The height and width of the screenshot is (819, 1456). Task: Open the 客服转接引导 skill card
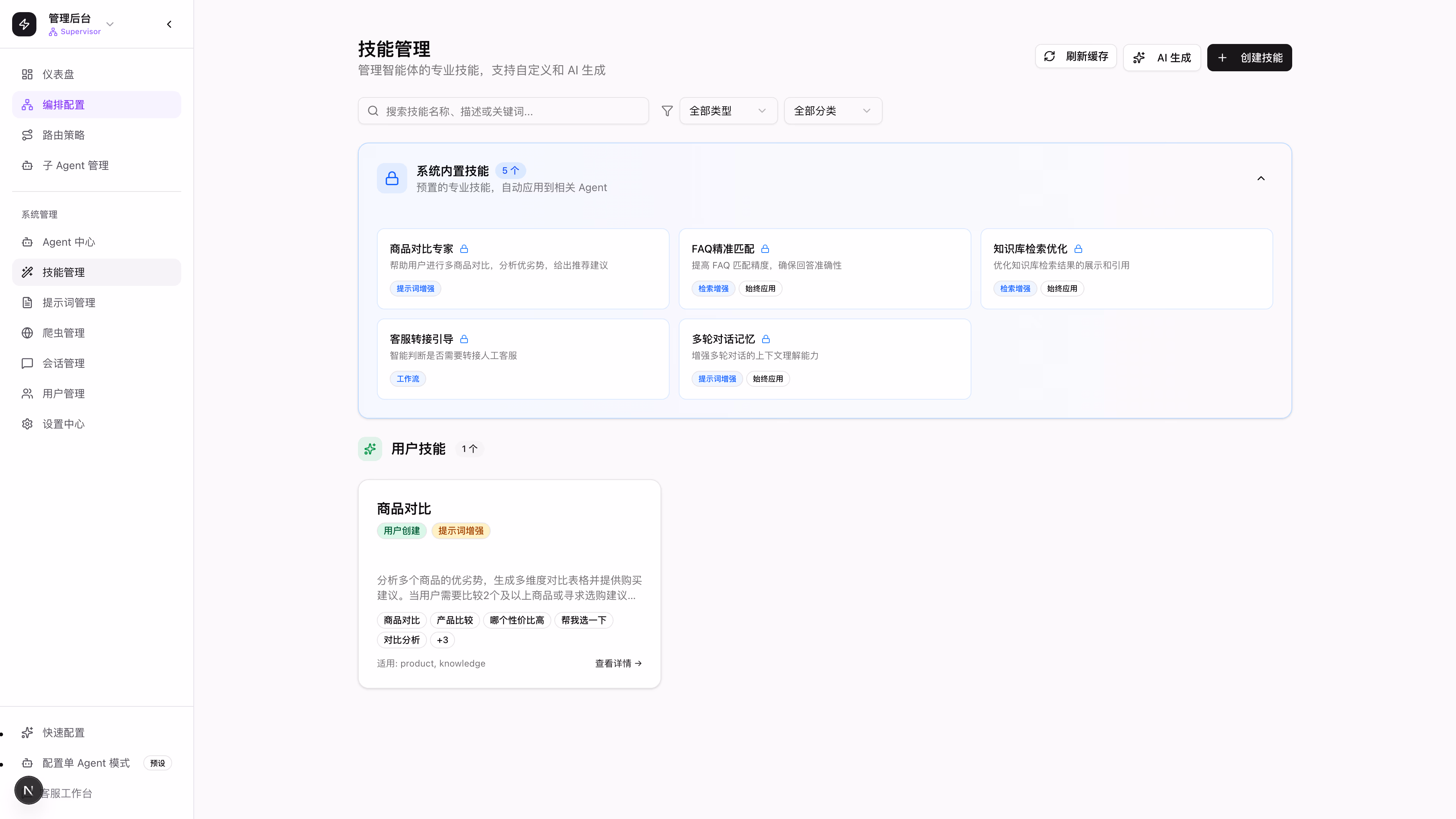(523, 359)
